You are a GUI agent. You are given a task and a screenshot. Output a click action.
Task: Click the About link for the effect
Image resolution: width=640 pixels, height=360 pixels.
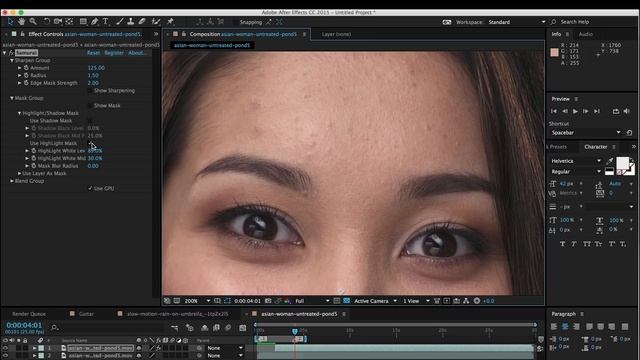coord(136,53)
